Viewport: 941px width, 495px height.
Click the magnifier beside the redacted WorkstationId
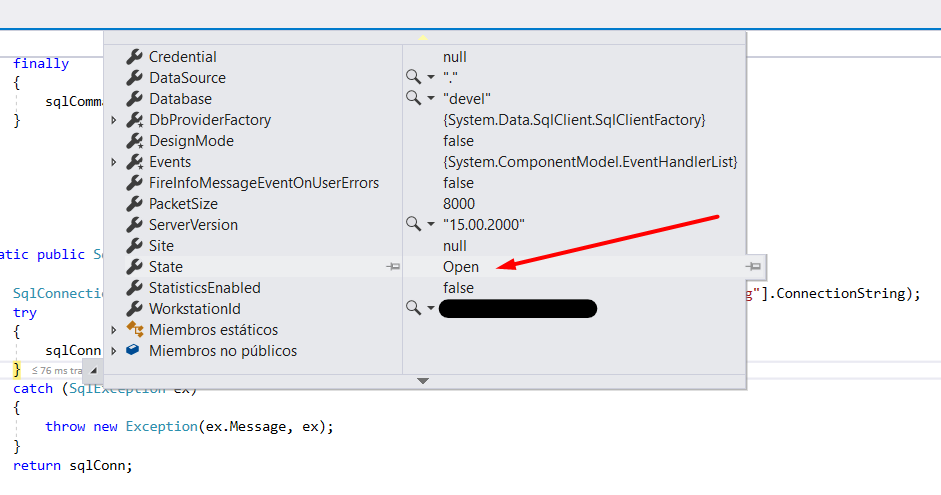point(413,308)
